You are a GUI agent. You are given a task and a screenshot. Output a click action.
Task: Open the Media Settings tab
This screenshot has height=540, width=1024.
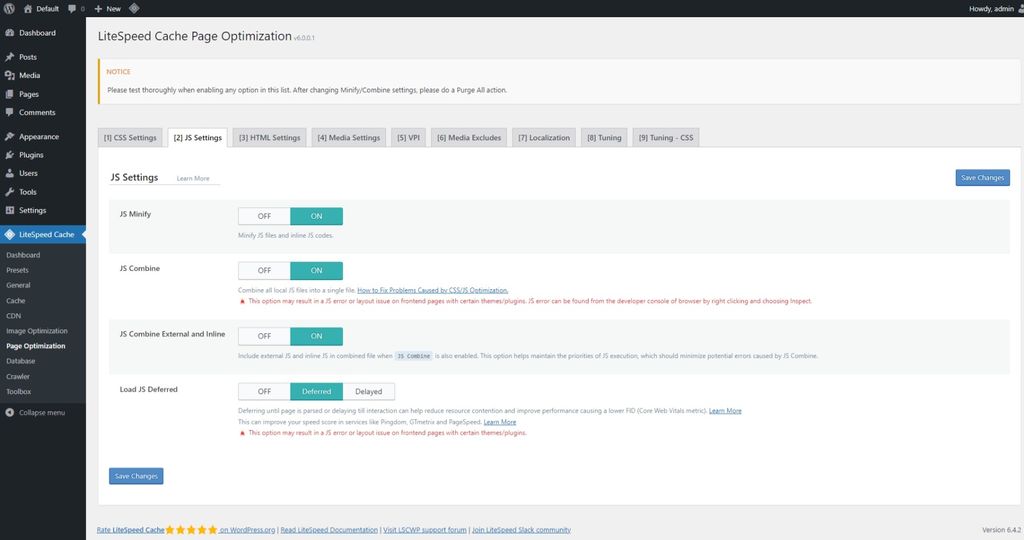[x=349, y=138]
